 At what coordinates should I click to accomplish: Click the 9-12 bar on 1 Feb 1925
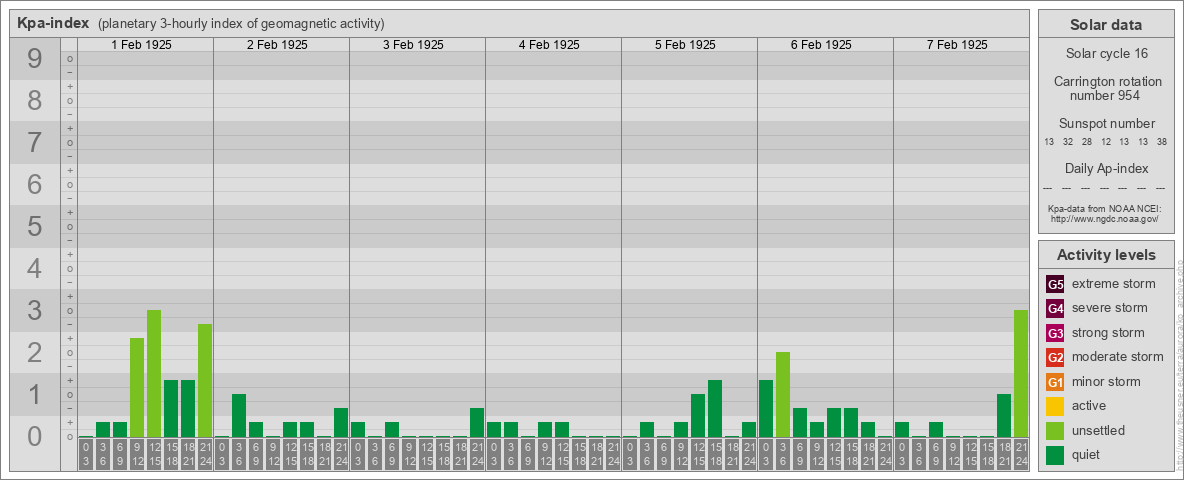point(137,388)
